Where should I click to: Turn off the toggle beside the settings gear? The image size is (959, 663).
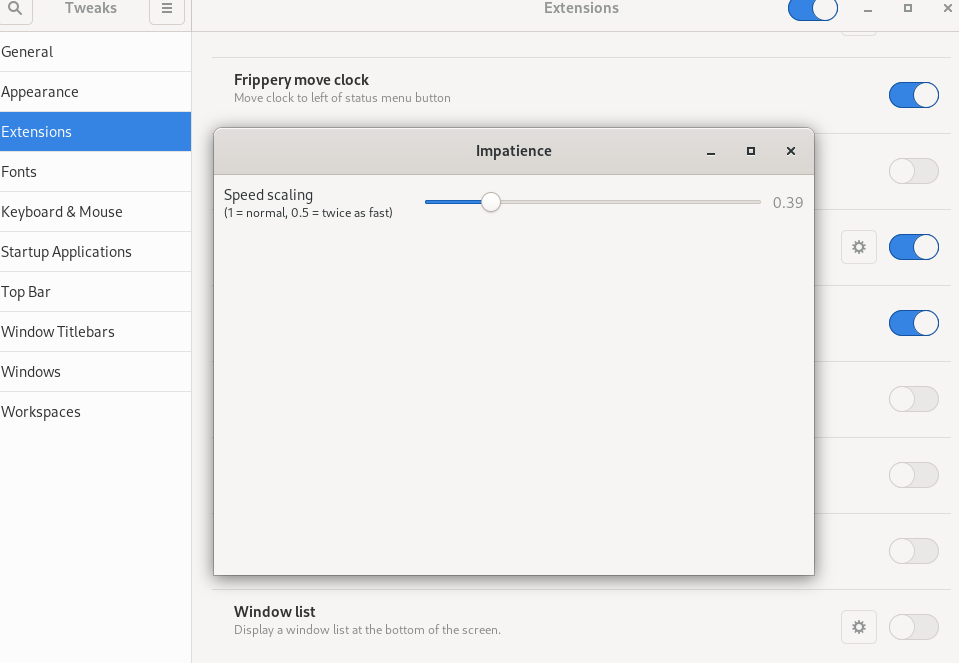913,247
